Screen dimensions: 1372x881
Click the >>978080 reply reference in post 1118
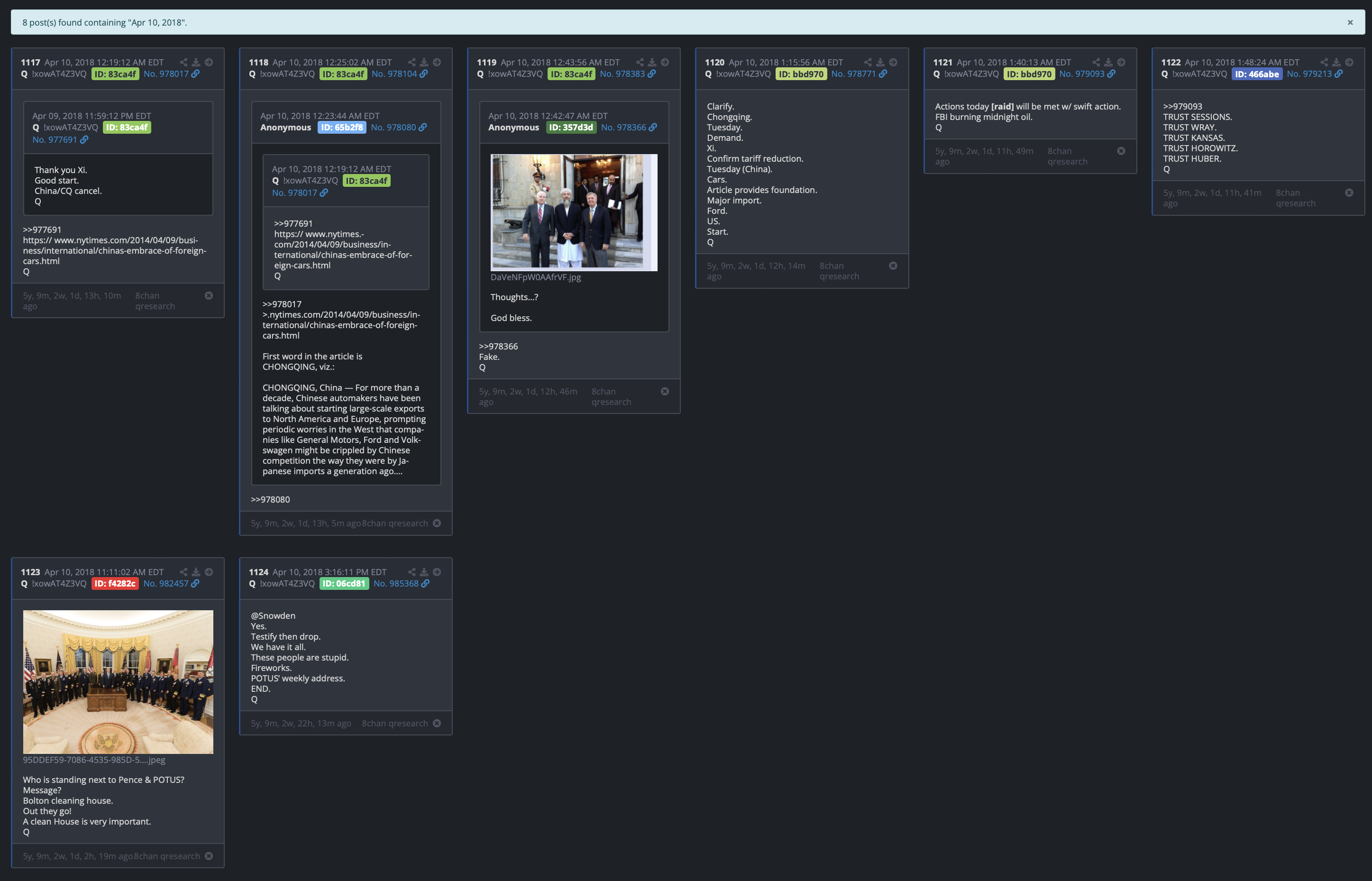coord(270,500)
